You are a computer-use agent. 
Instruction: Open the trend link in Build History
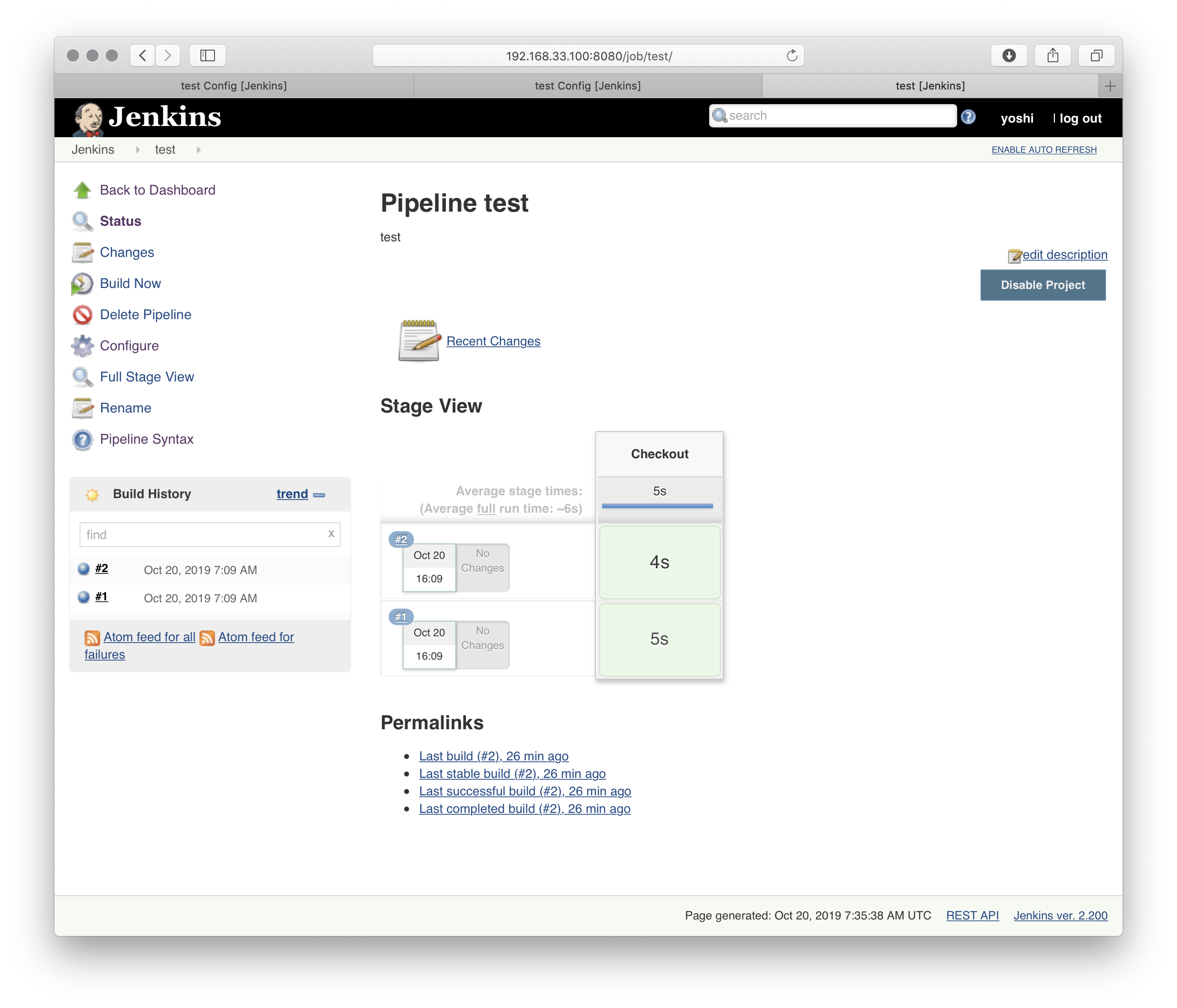click(x=292, y=494)
